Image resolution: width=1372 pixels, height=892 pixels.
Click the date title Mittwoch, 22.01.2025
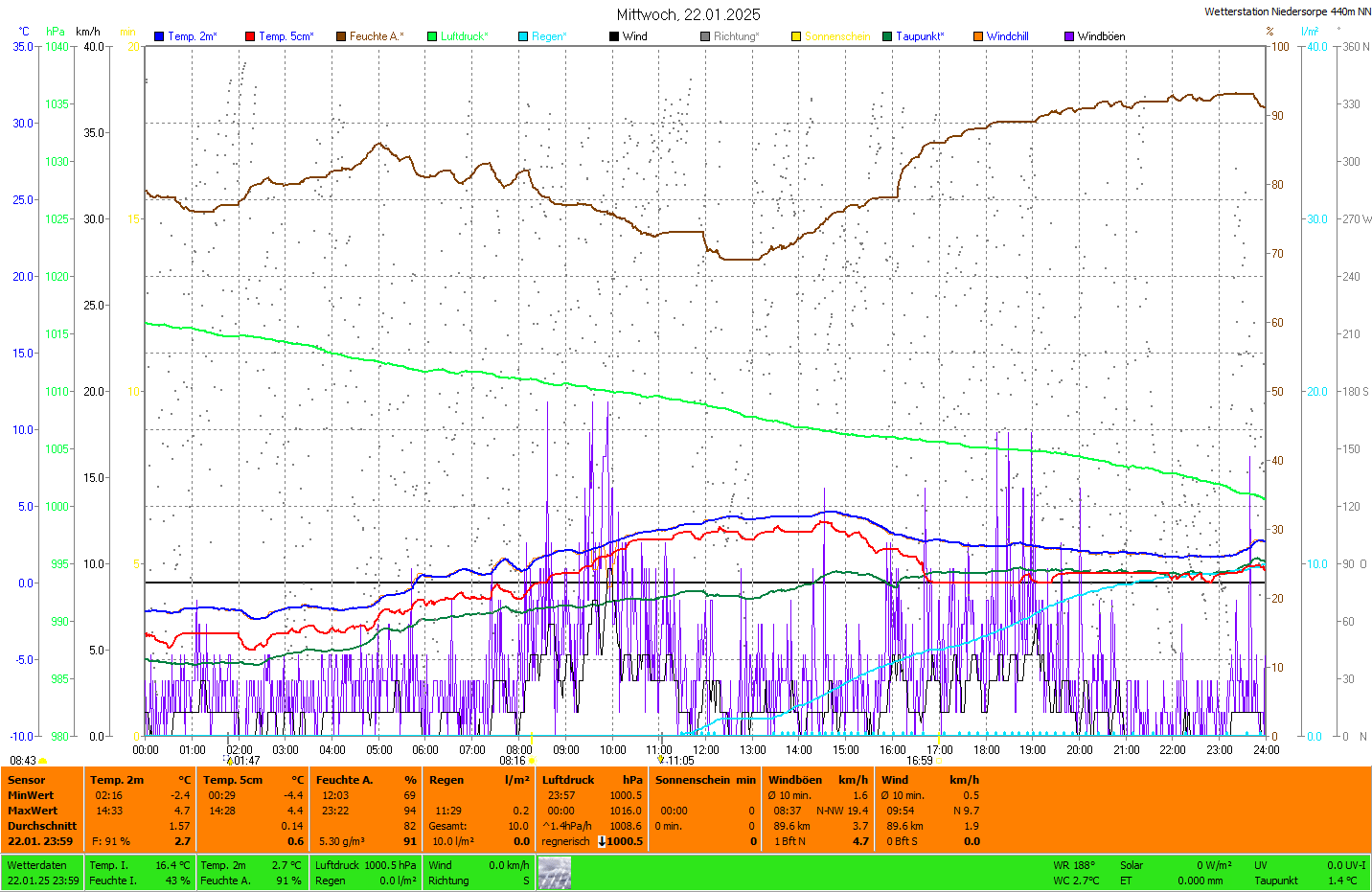688,14
